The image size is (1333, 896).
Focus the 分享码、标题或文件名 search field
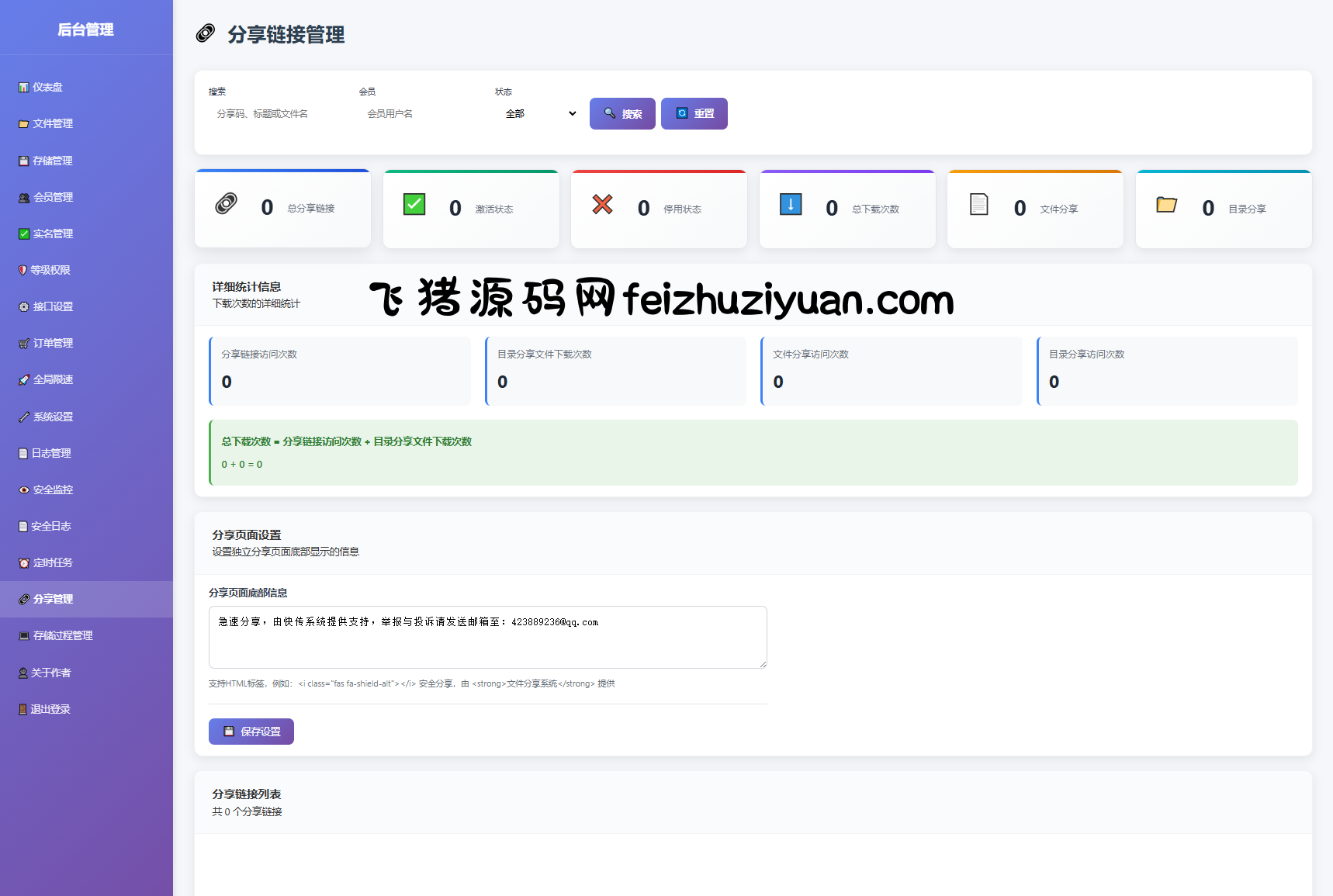click(x=277, y=114)
